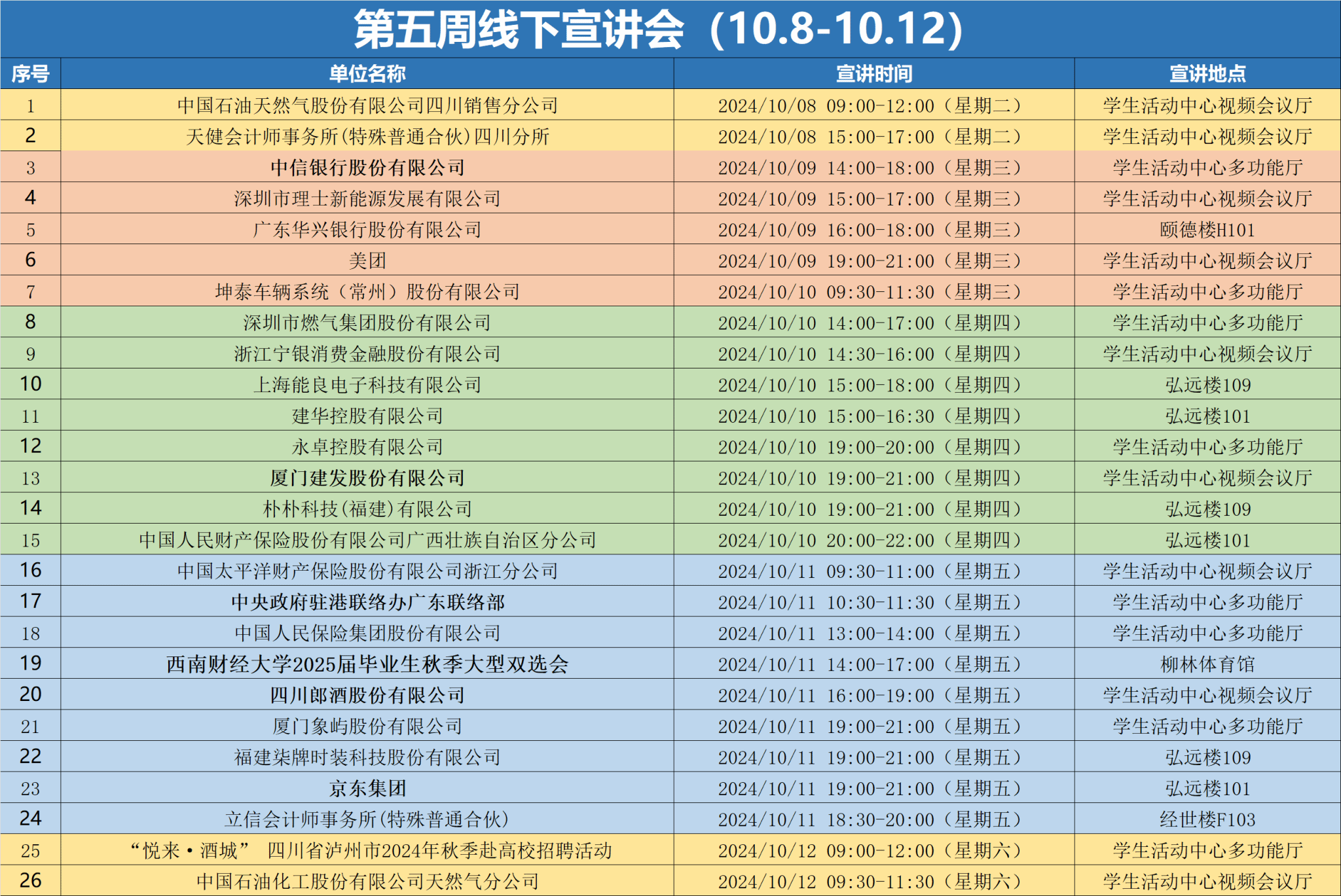Select 上海能良电子科技有限公司 cell

pos(367,385)
